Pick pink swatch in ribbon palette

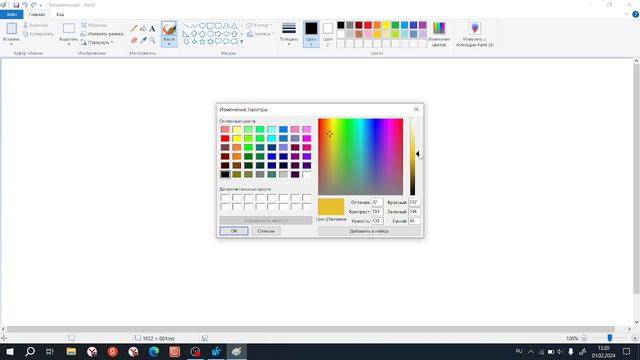368,34
